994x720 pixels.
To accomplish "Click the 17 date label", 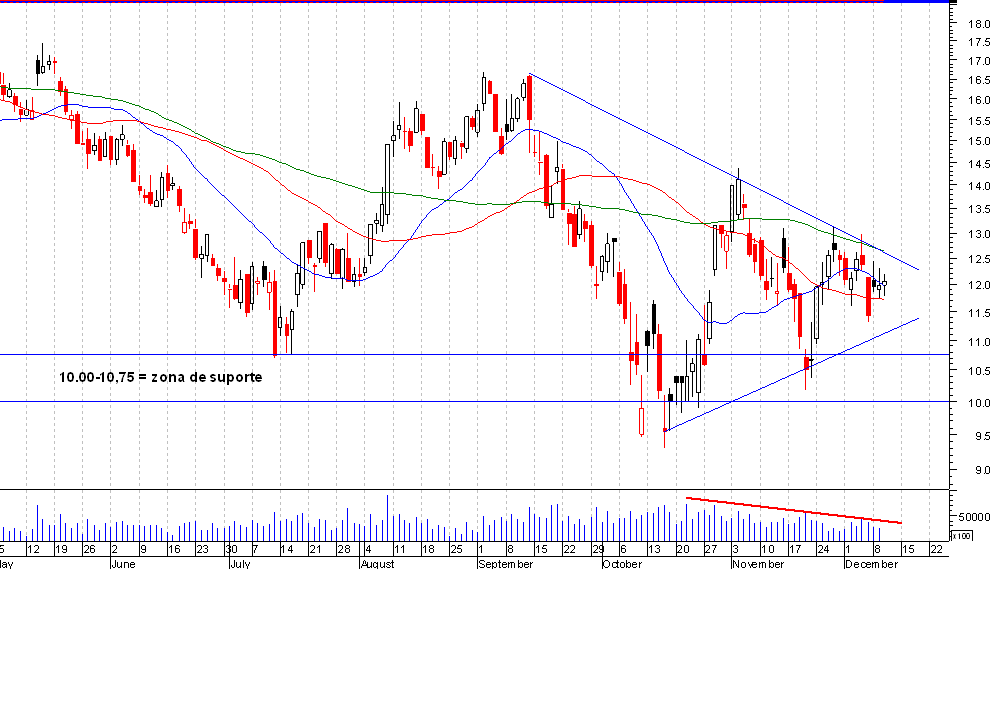I will (795, 550).
